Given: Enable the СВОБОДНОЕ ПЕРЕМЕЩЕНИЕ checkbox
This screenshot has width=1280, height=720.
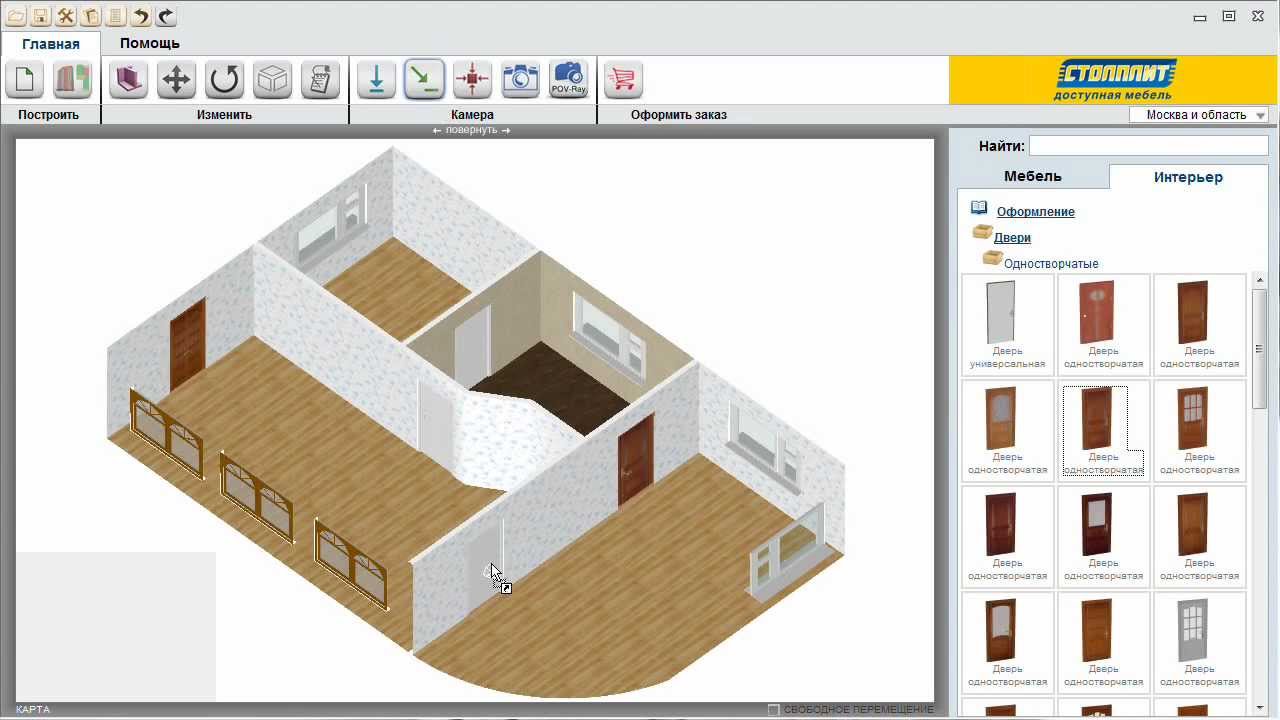Looking at the screenshot, I should click(773, 709).
